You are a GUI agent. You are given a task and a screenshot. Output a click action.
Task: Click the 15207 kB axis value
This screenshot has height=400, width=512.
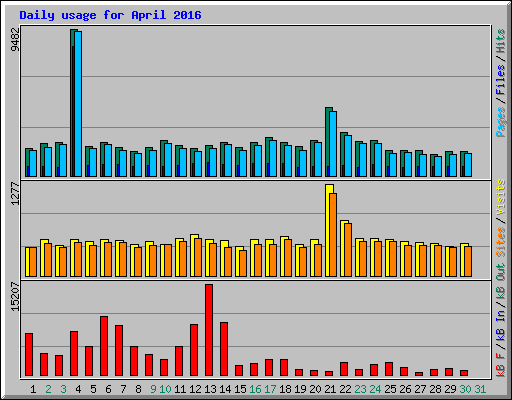point(15,297)
